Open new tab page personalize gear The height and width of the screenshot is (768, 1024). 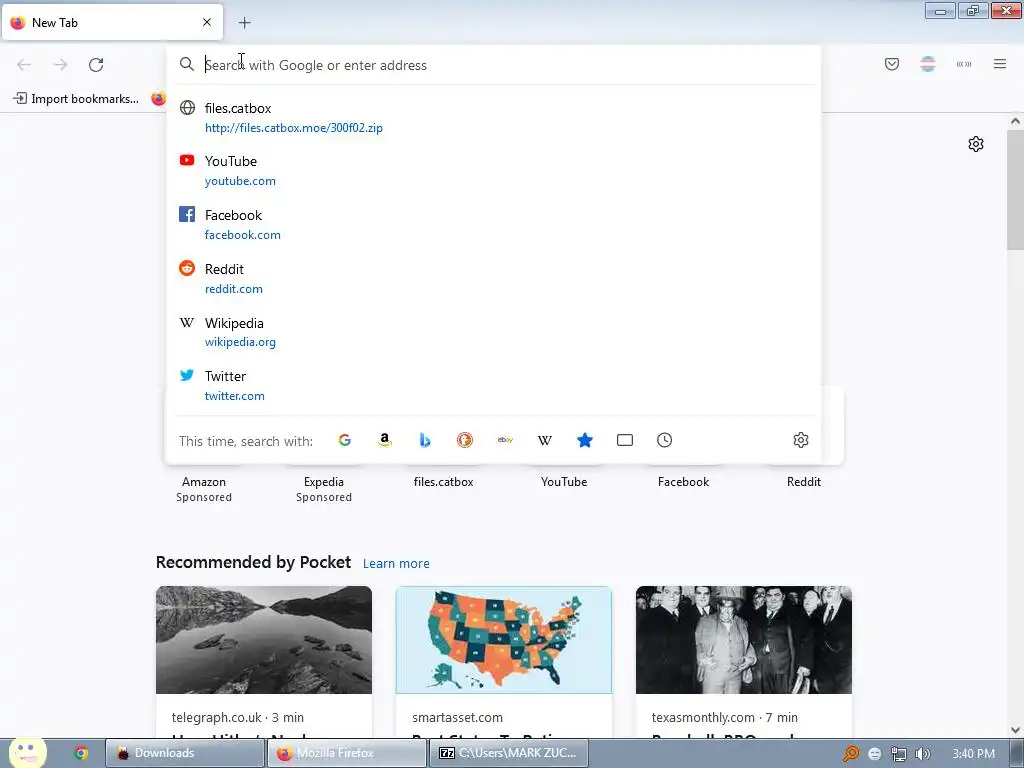[976, 144]
